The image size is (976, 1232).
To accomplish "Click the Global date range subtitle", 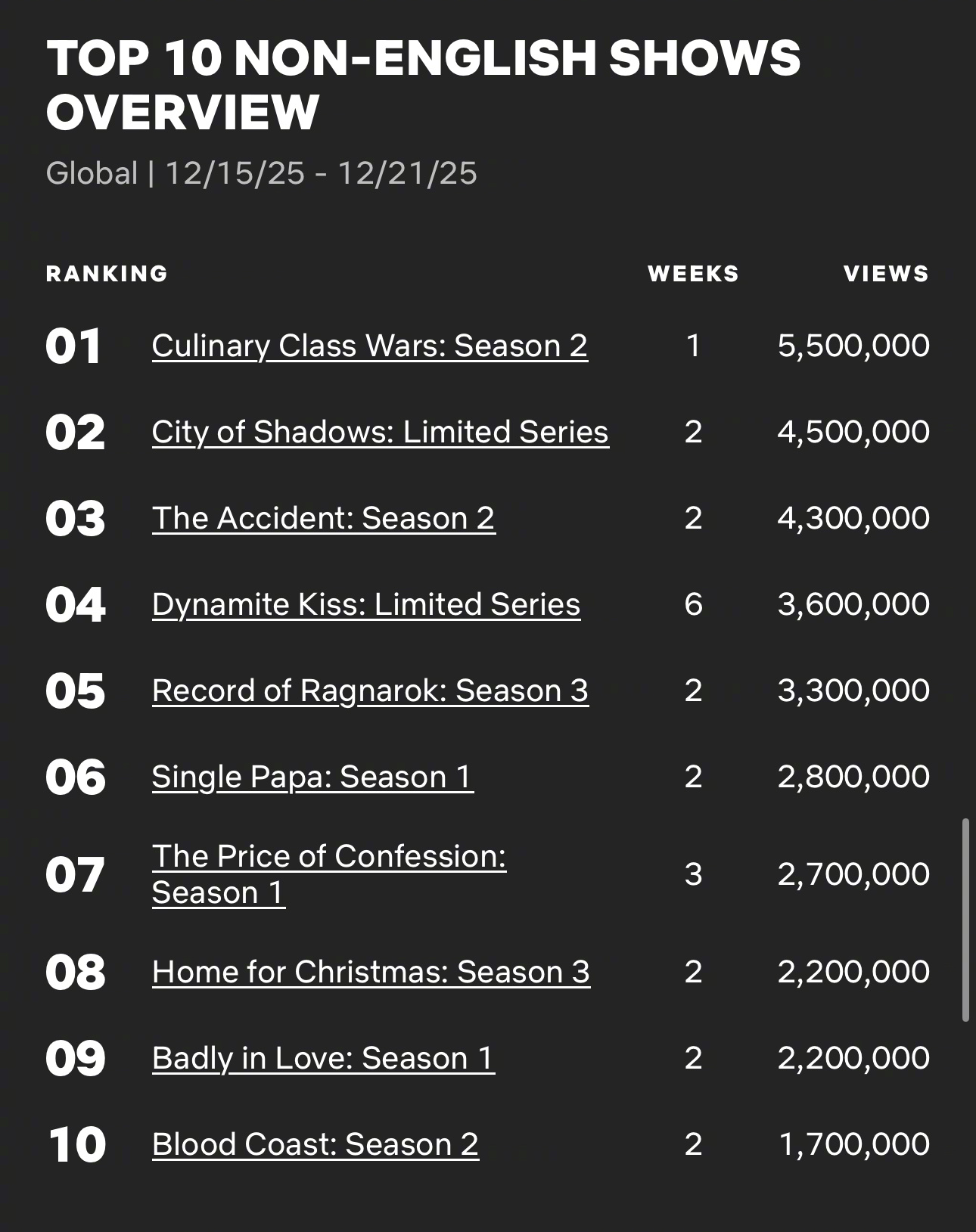I will pyautogui.click(x=262, y=173).
